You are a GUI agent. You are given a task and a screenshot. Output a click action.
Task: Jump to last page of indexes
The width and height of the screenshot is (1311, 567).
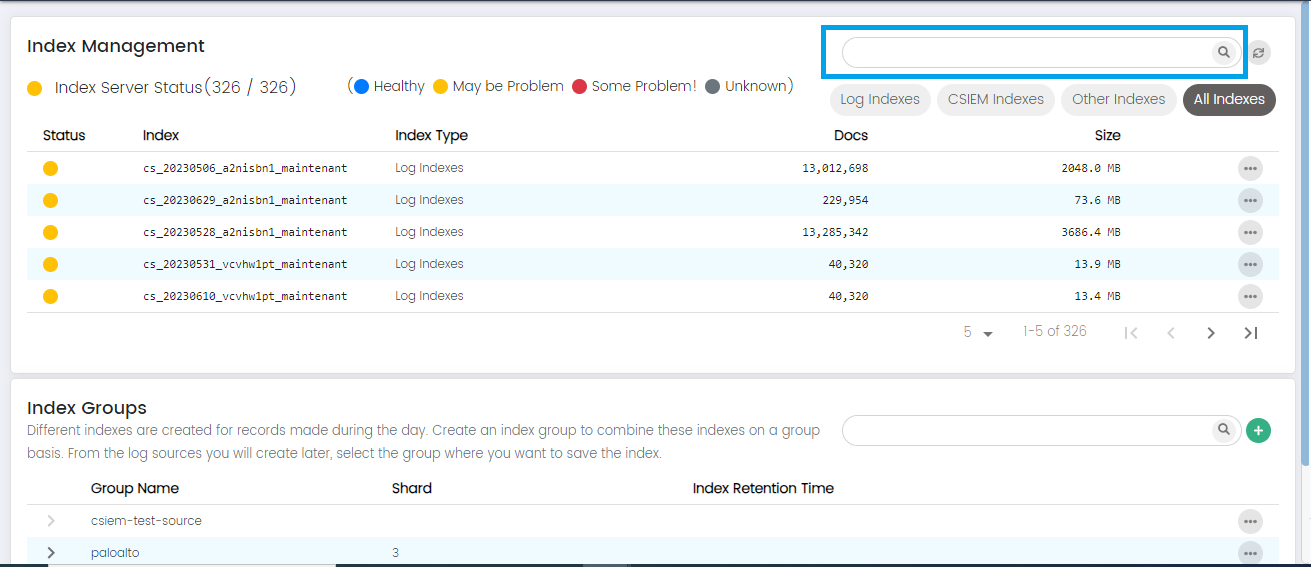pyautogui.click(x=1250, y=333)
